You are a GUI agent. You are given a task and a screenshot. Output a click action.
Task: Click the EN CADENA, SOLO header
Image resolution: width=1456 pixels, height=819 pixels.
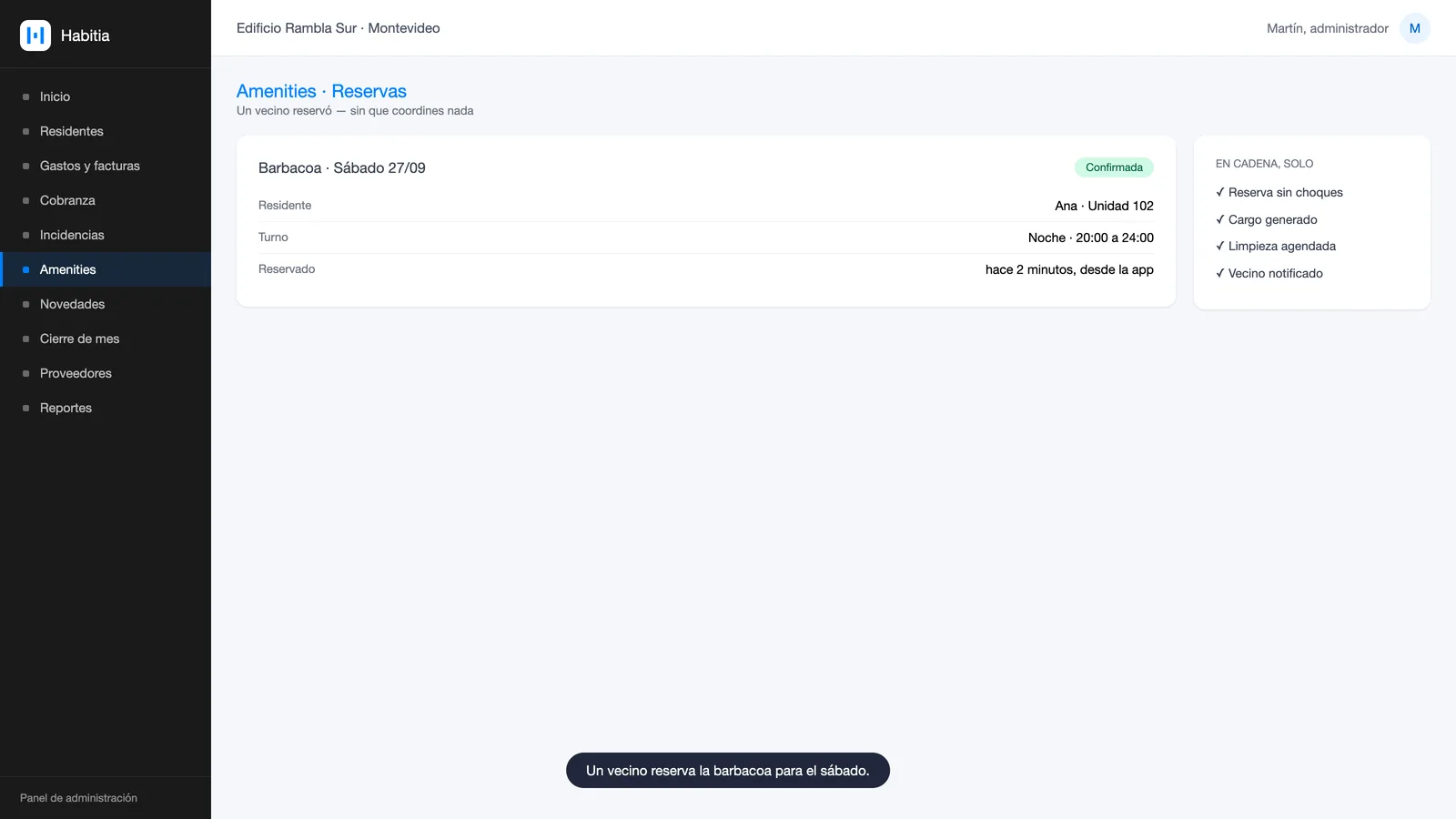[1264, 164]
